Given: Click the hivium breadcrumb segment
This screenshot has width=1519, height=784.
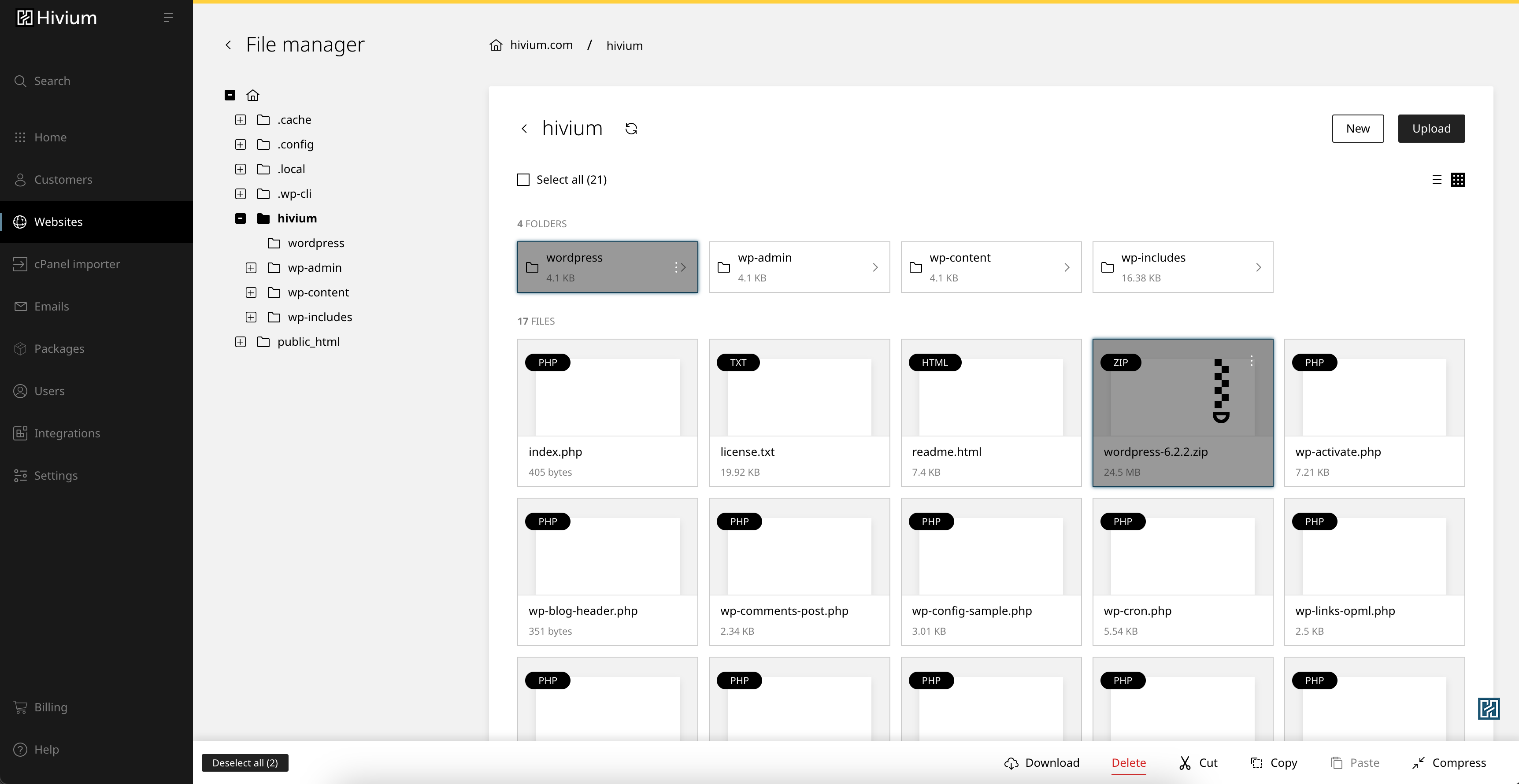Looking at the screenshot, I should (x=624, y=45).
